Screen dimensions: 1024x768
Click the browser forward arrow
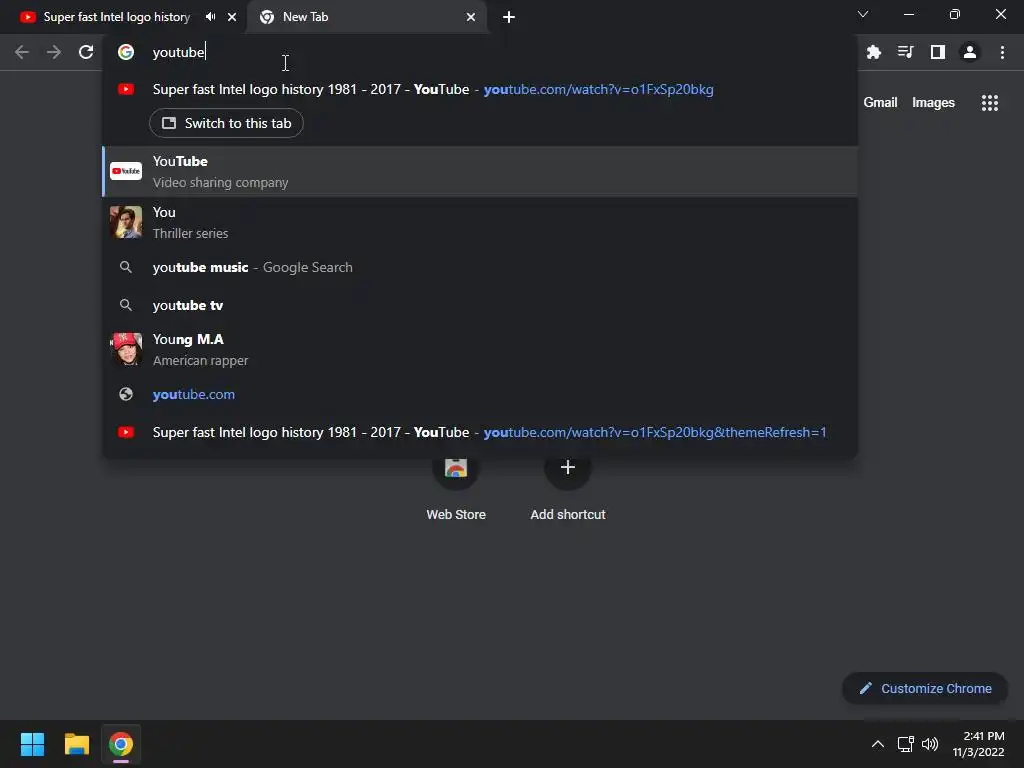coord(54,52)
